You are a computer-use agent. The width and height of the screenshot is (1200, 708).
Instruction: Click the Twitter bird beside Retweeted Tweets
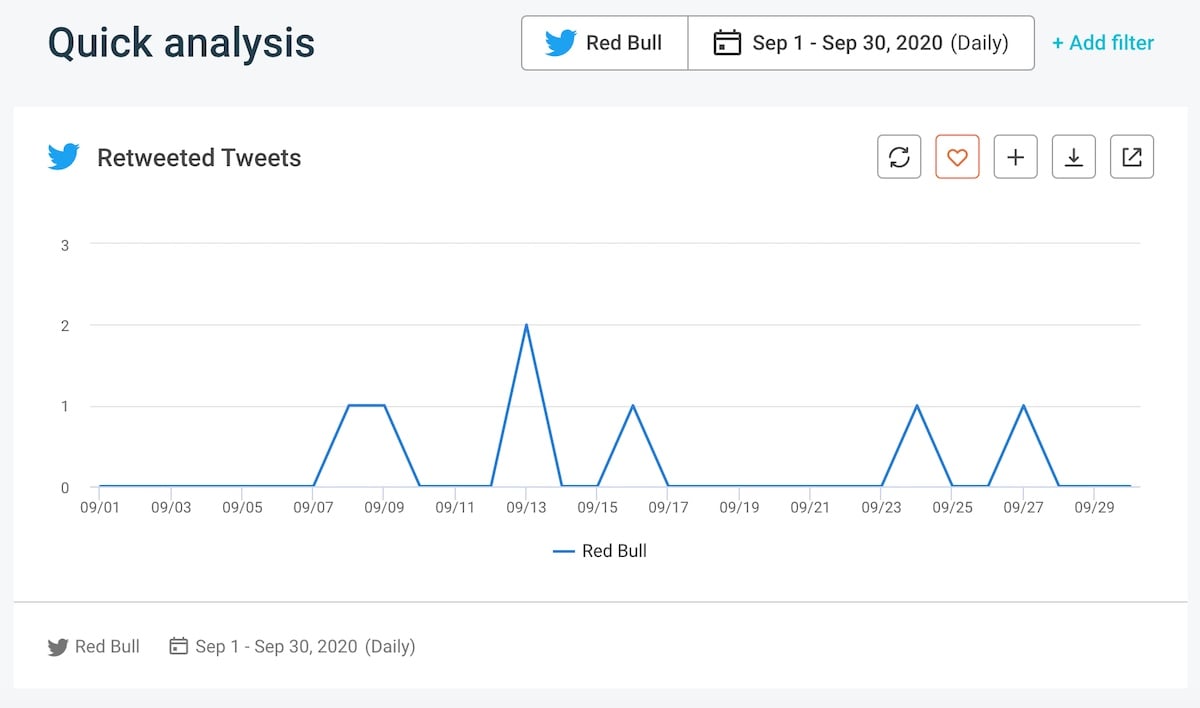pyautogui.click(x=62, y=156)
